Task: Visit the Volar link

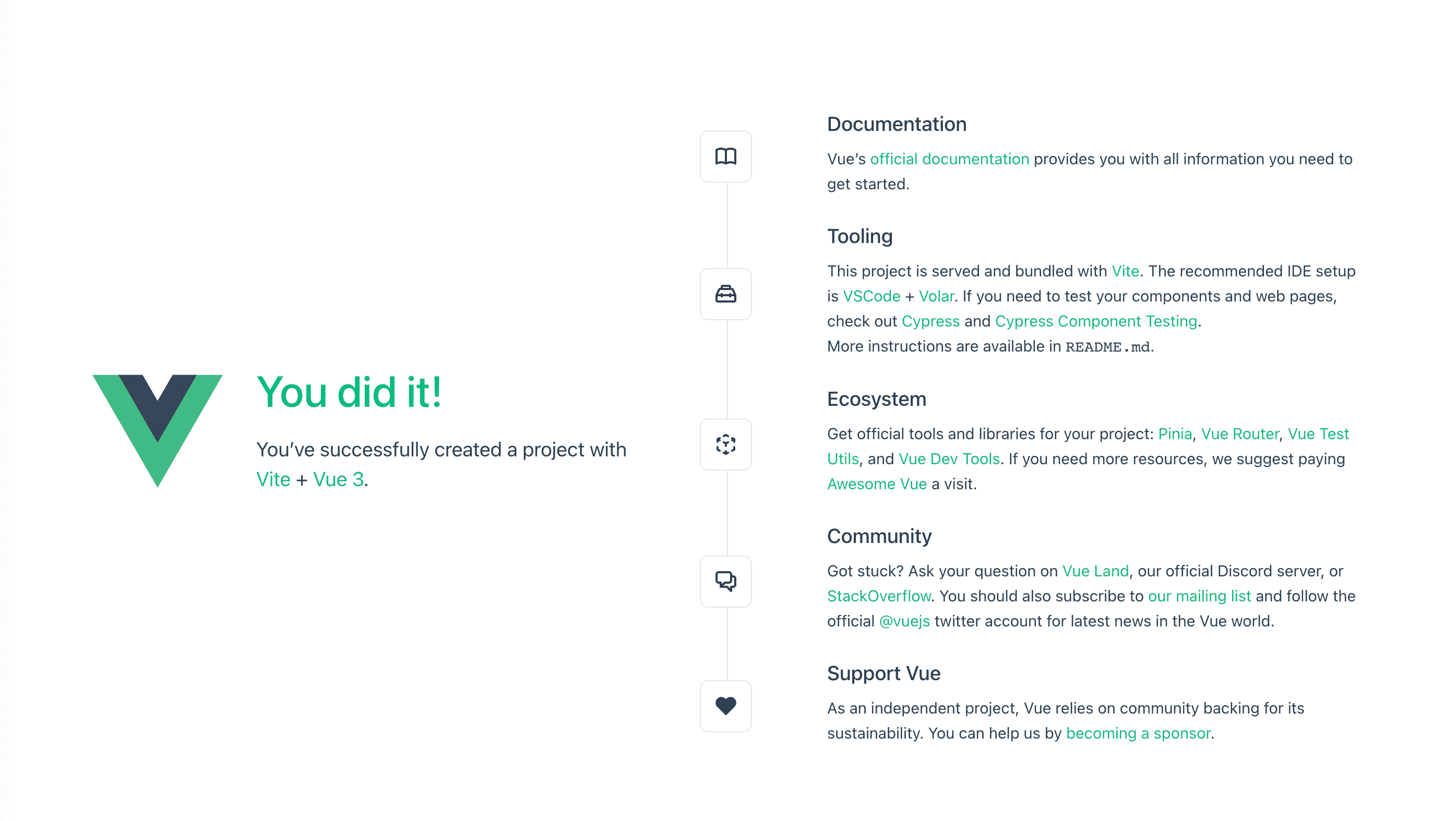Action: (x=936, y=297)
